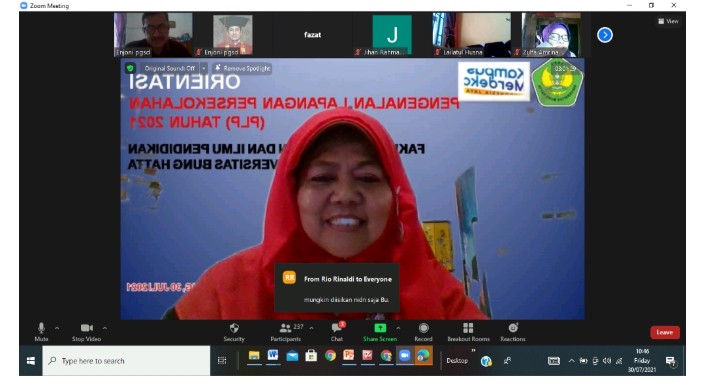Select Lailatul Husna video thumbnail
The height and width of the screenshot is (392, 705).
pyautogui.click(x=471, y=35)
